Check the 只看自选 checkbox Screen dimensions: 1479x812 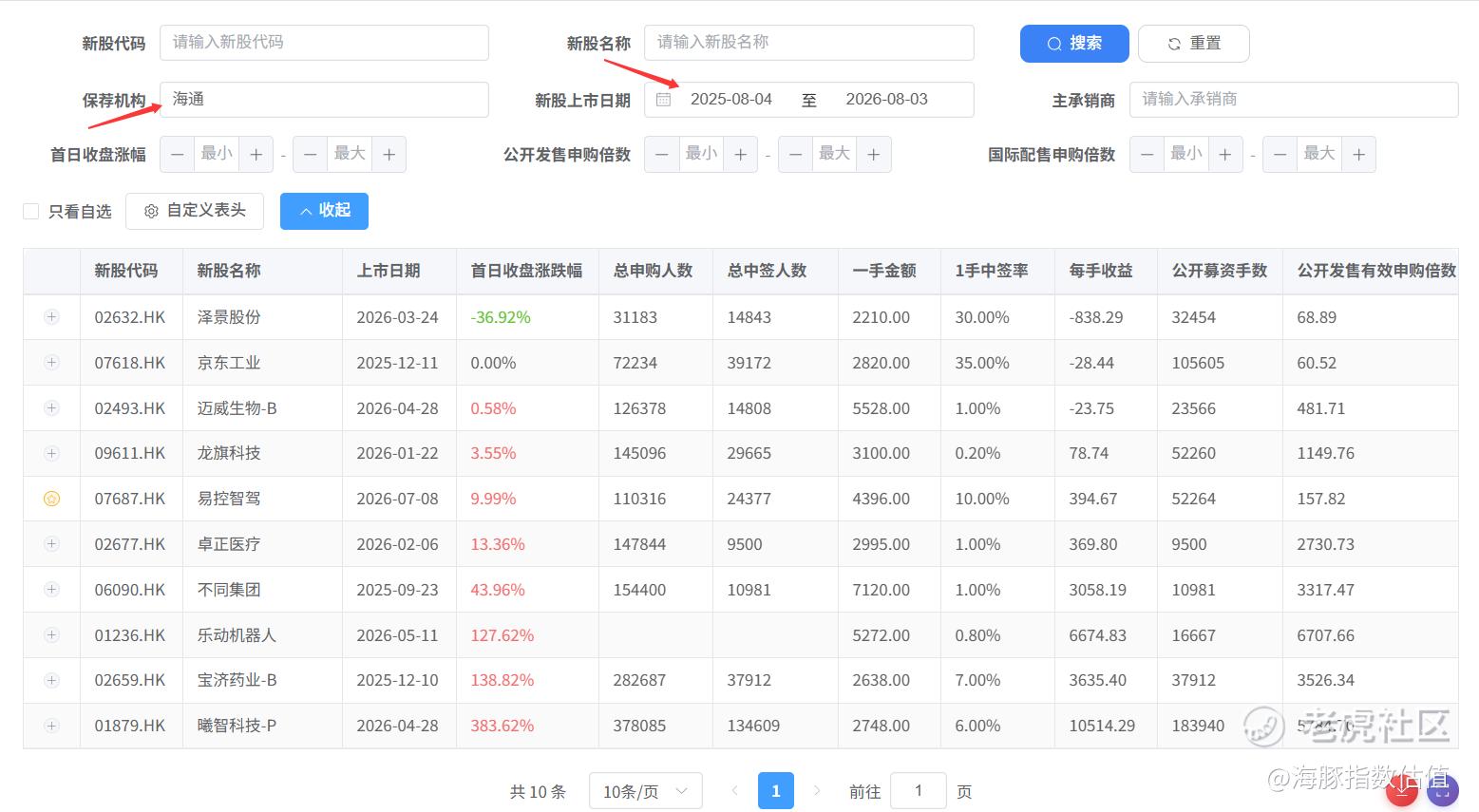coord(30,211)
